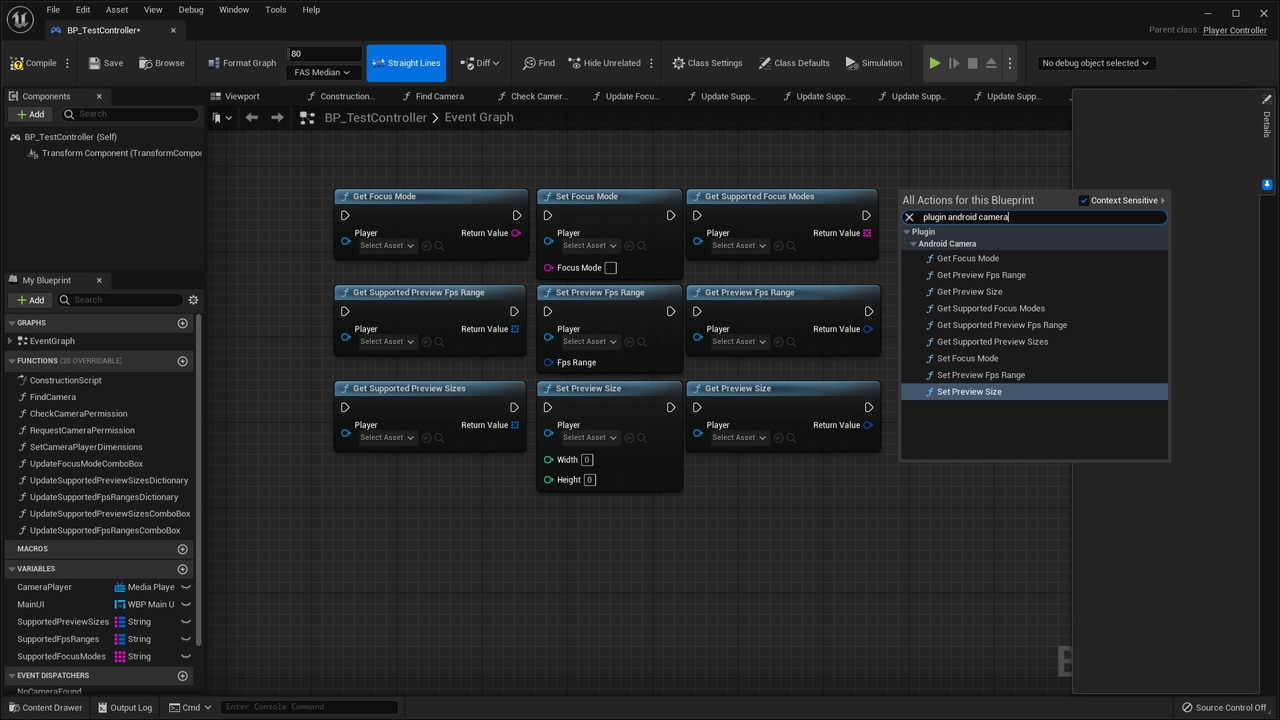Image resolution: width=1280 pixels, height=720 pixels.
Task: Save the blueprint asset
Action: point(106,63)
